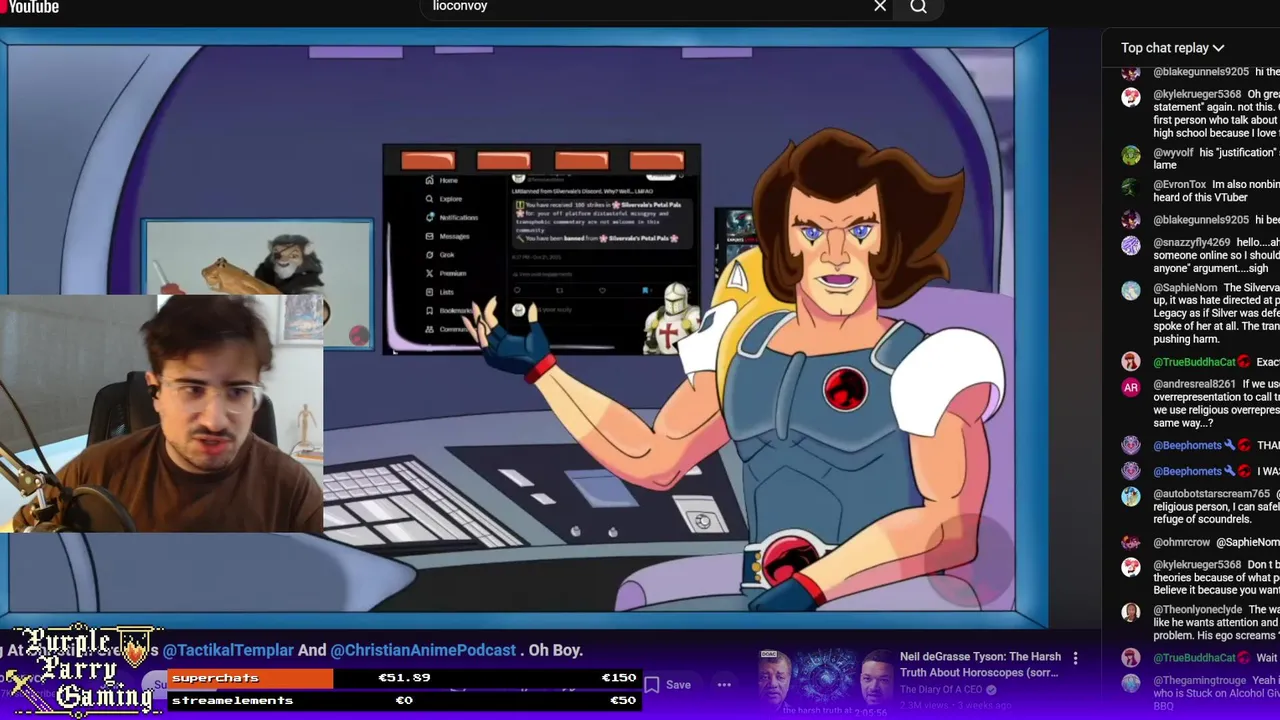Click @kylekrueger5368 beside the 'Don't b' message
Image resolution: width=1280 pixels, height=720 pixels.
[x=1197, y=565]
